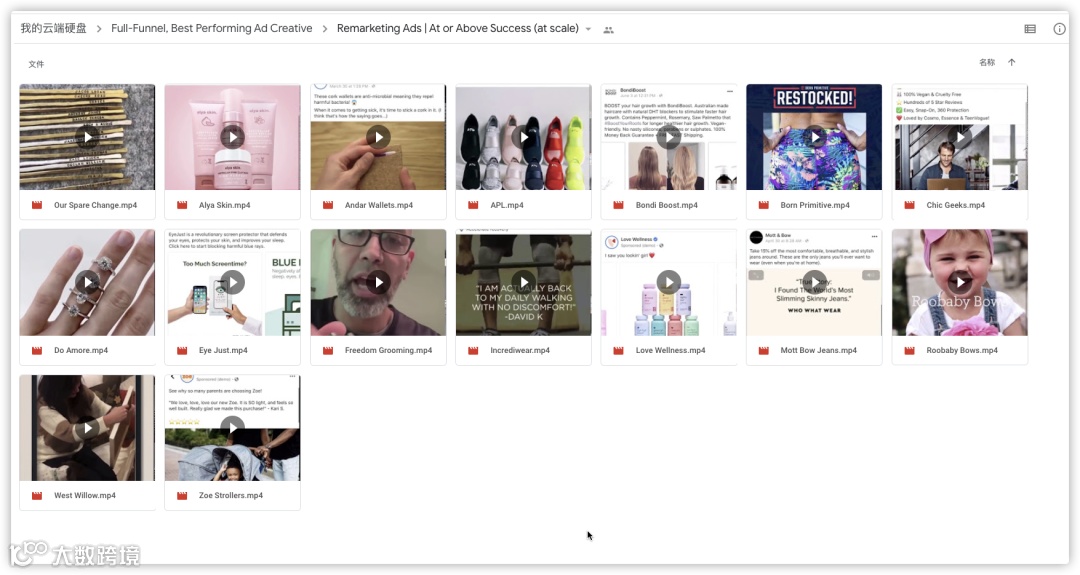This screenshot has height=575, width=1080.
Task: Select the Incrediwear.mp4 filename
Action: click(520, 351)
